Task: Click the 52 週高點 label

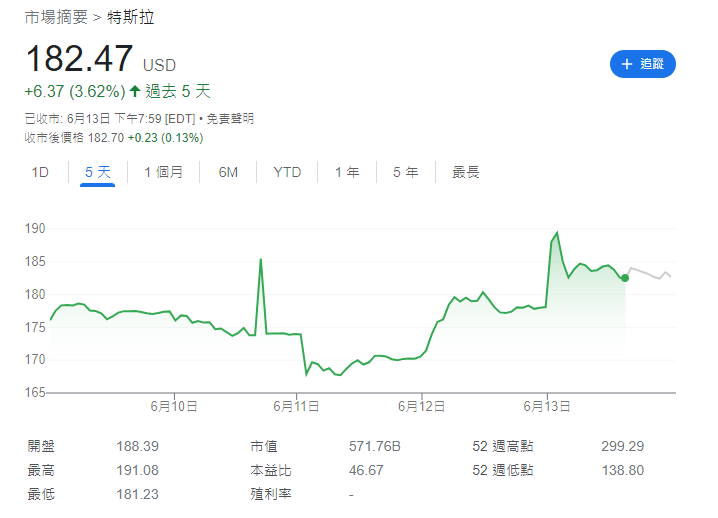Action: pos(503,446)
